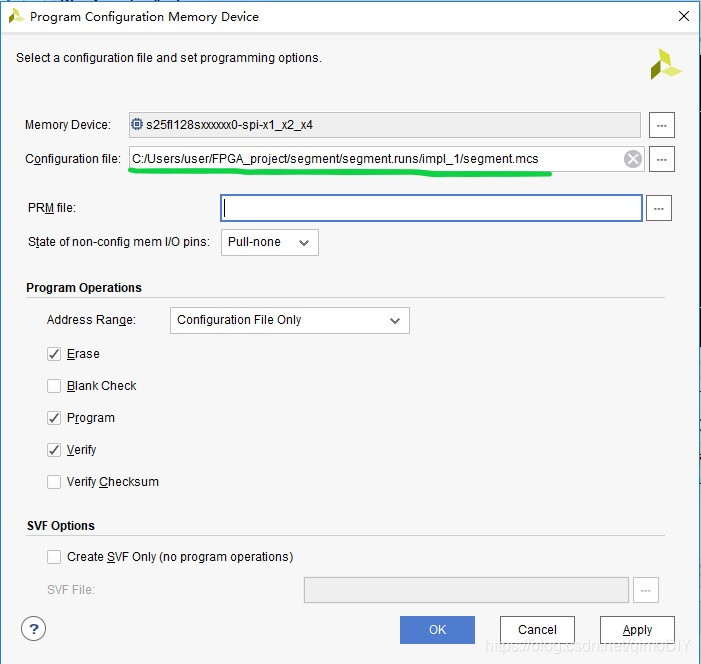This screenshot has height=664, width=701.
Task: Close the Program Configuration Memory Device dialog
Action: point(683,17)
